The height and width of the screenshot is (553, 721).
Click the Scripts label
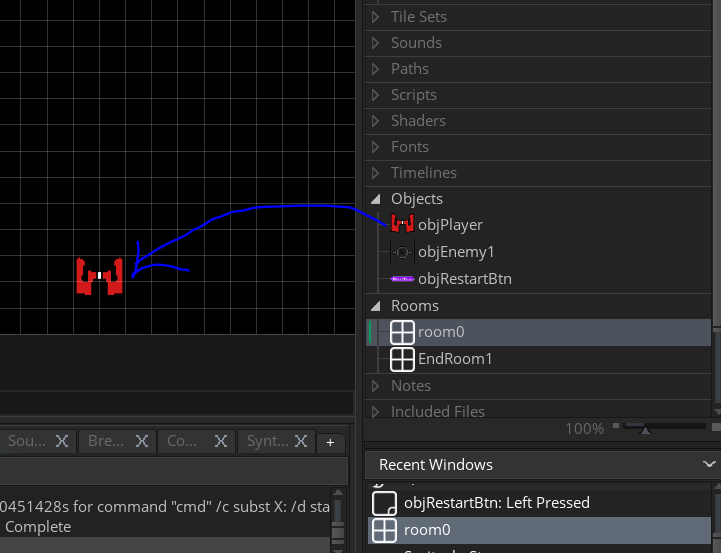(x=413, y=95)
